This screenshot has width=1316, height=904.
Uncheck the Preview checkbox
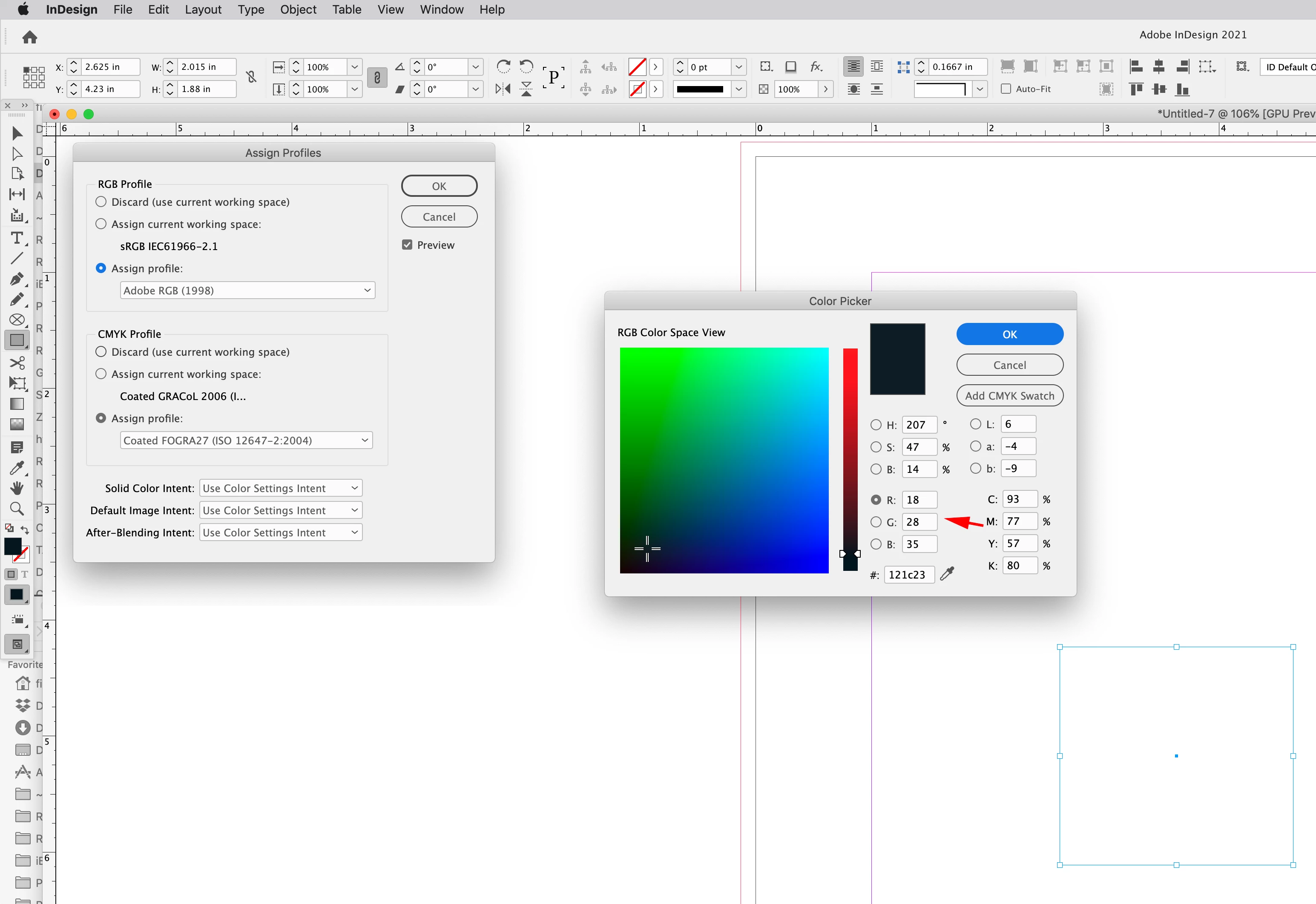[407, 245]
